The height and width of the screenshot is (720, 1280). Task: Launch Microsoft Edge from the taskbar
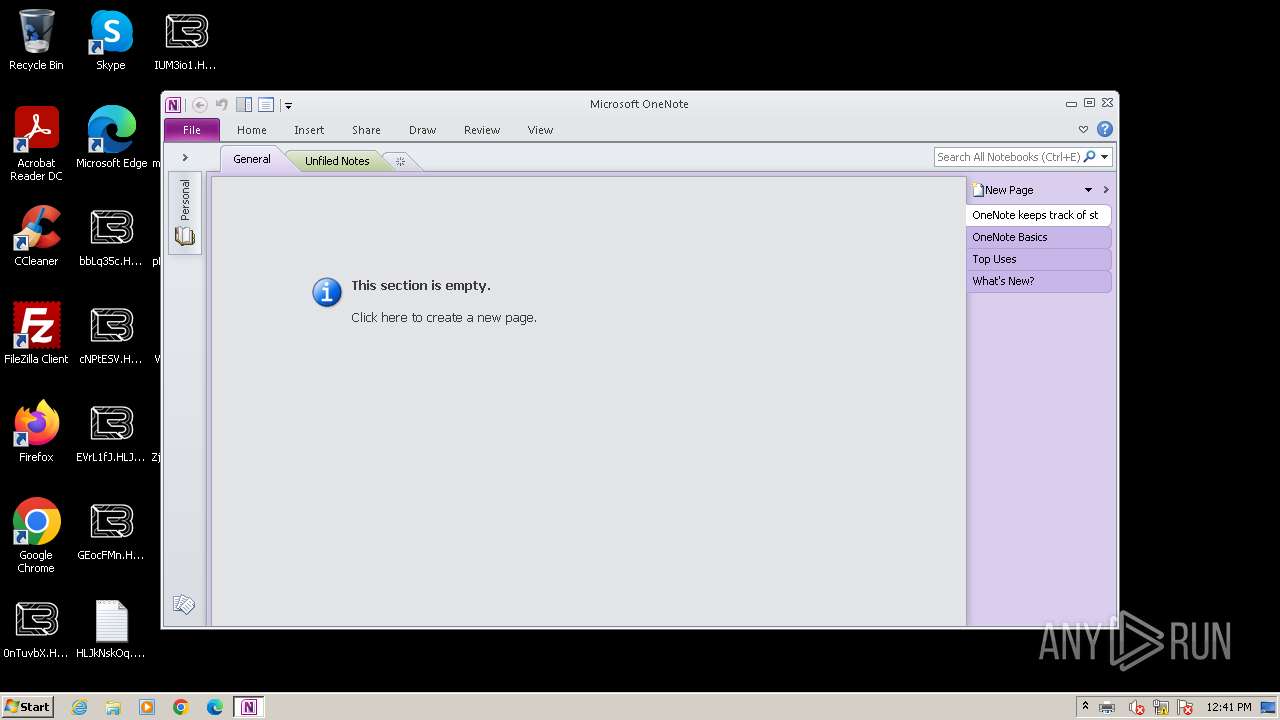pos(215,707)
